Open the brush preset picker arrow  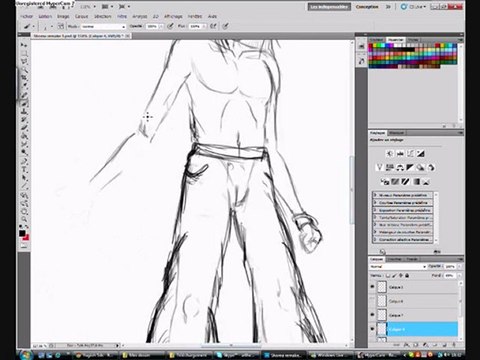point(52,26)
